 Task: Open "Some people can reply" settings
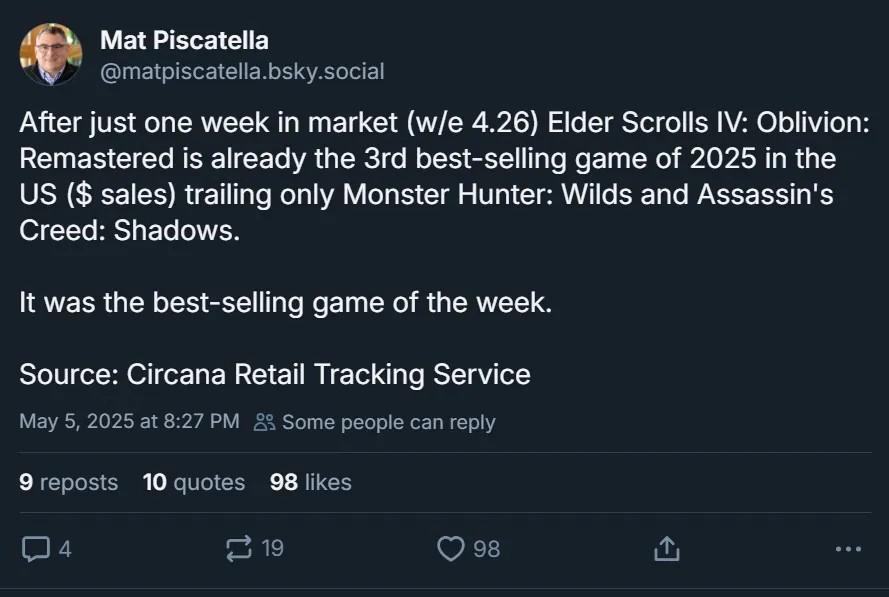point(388,422)
